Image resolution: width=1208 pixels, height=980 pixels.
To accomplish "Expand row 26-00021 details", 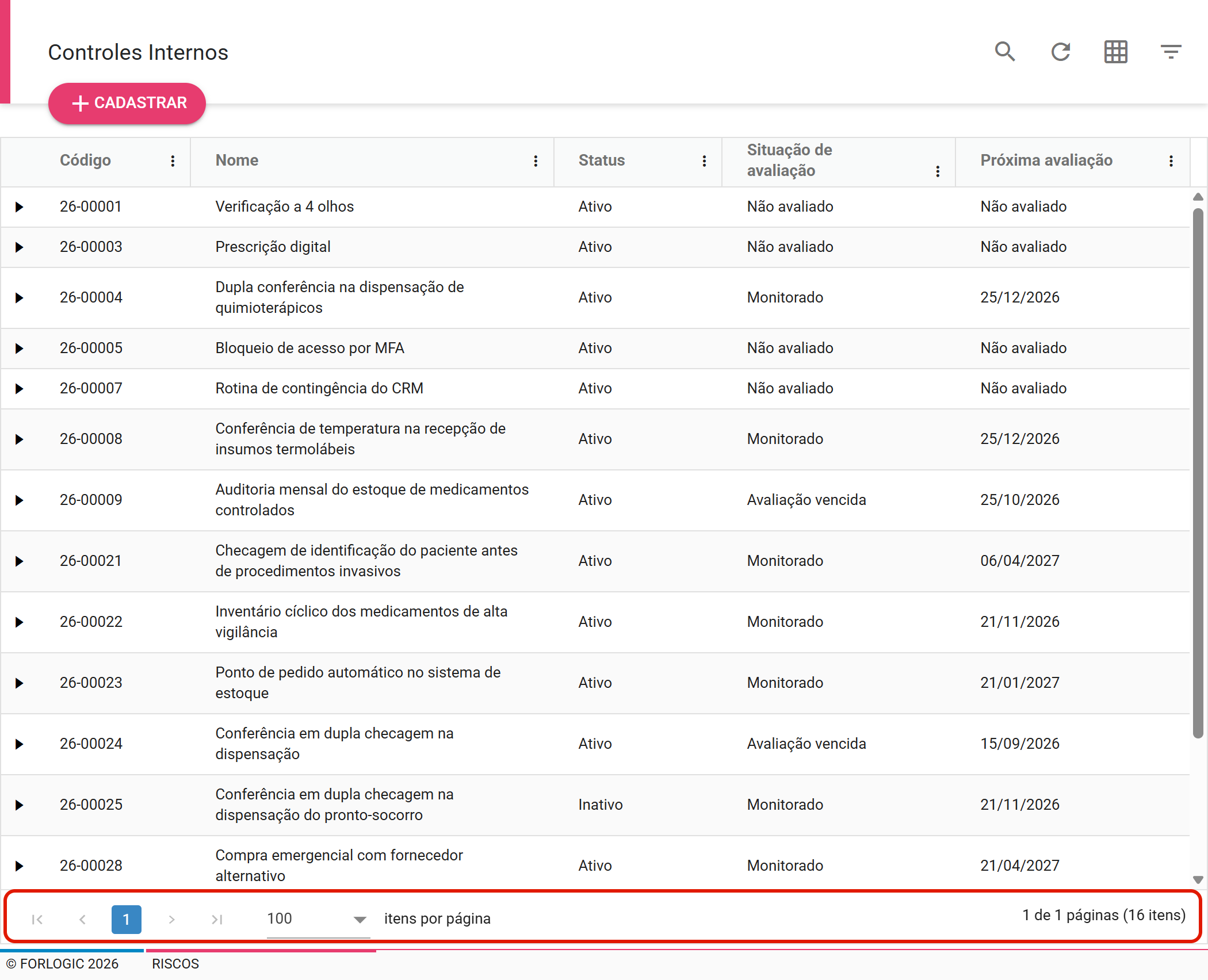I will pos(19,561).
